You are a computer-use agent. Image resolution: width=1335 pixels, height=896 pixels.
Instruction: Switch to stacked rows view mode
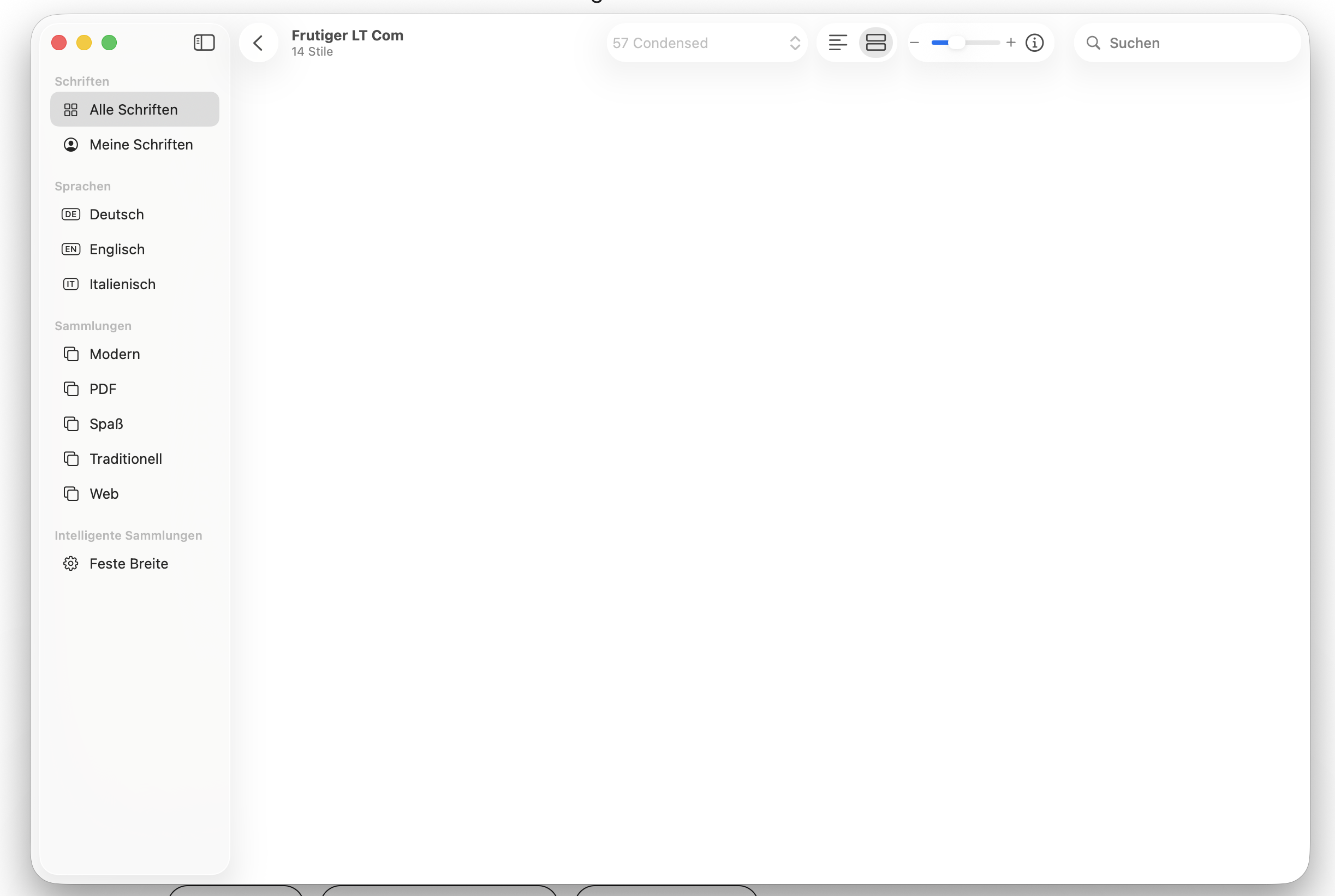point(875,43)
